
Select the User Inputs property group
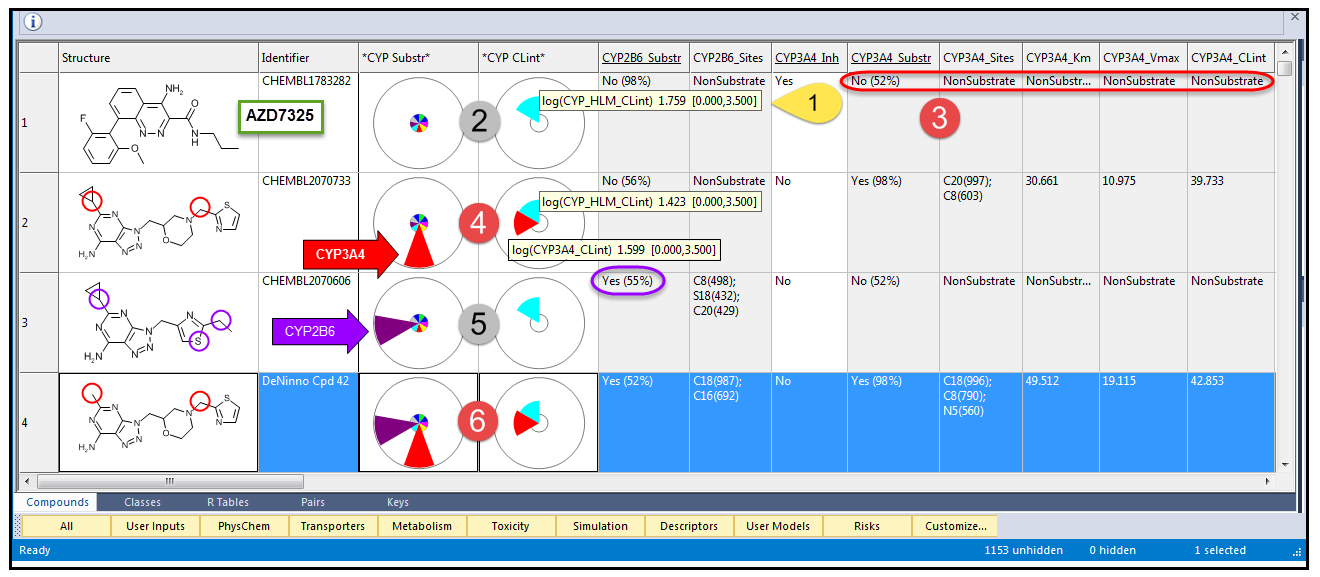[156, 526]
